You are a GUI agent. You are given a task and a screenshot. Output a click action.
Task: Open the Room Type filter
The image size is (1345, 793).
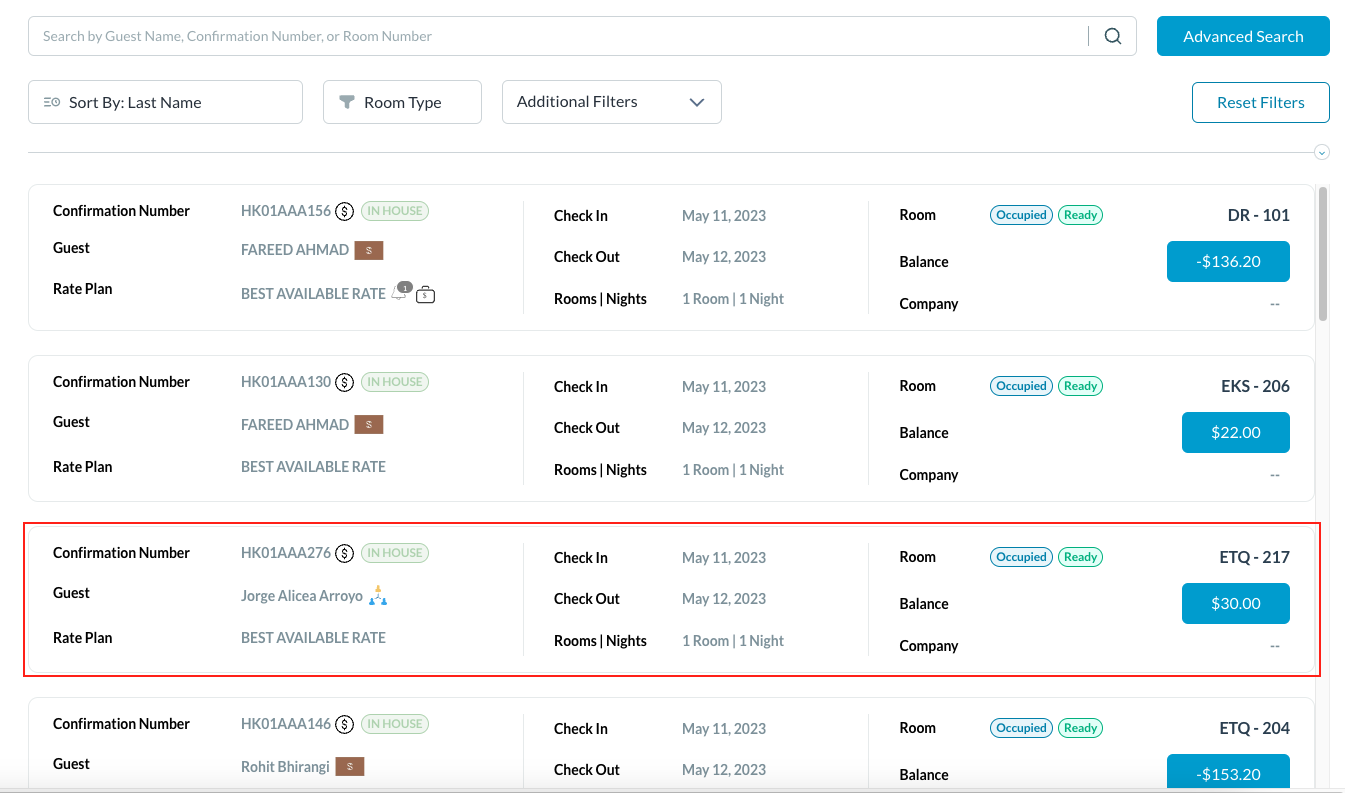pyautogui.click(x=402, y=102)
